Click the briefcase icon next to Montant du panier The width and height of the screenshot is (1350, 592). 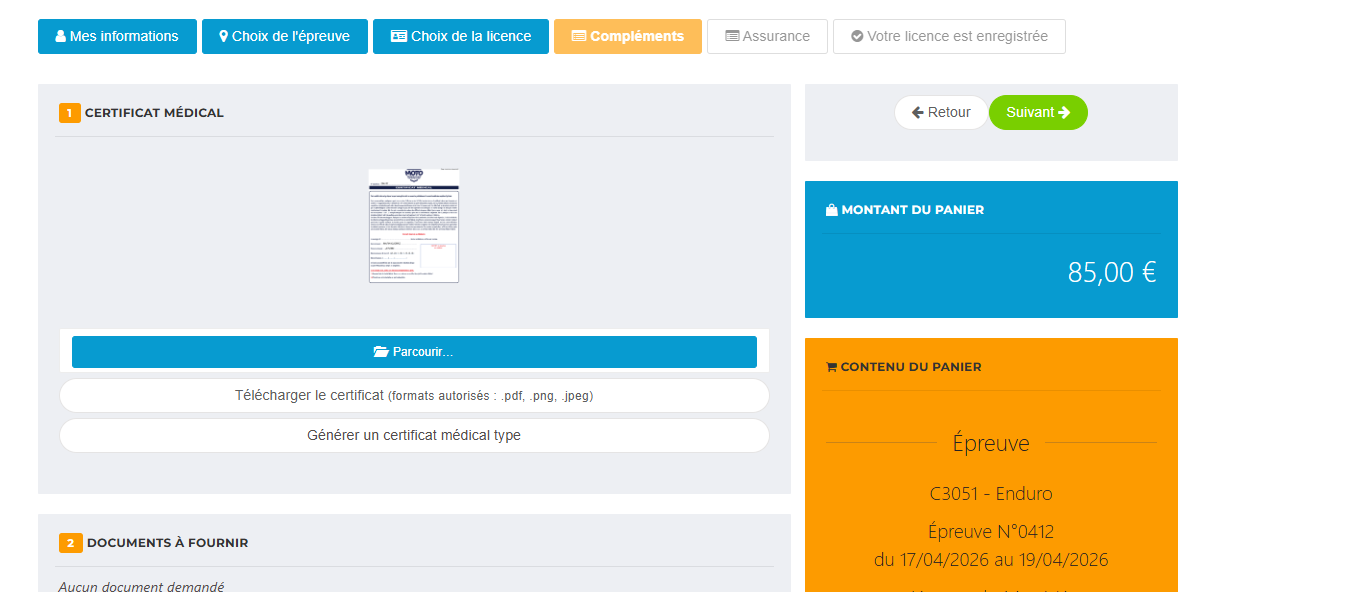click(829, 209)
